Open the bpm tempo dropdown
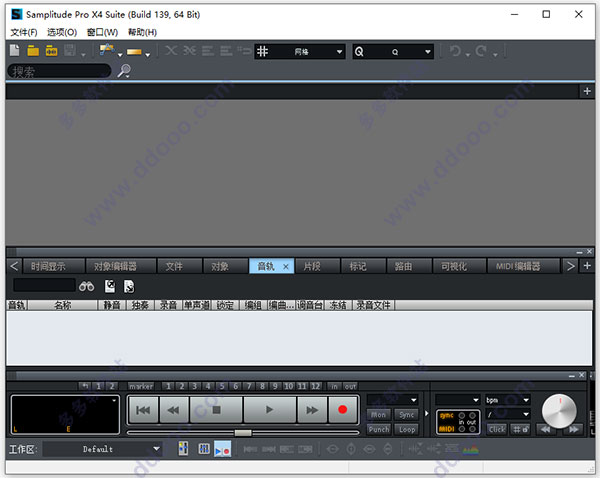600x478 pixels. [x=508, y=400]
